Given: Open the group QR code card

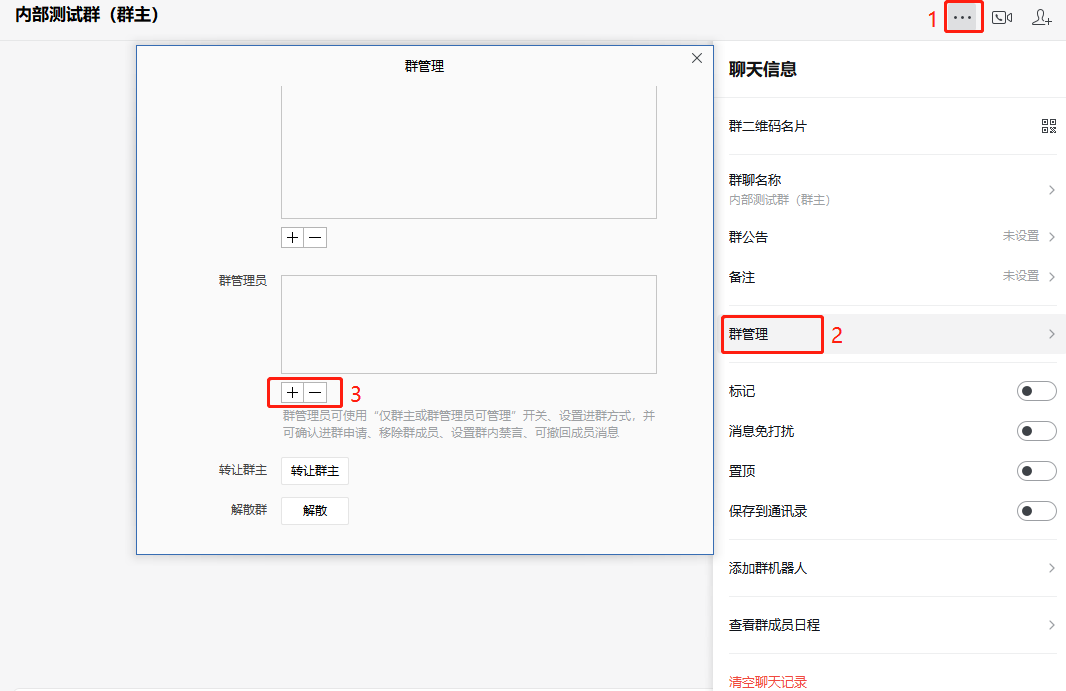Looking at the screenshot, I should tap(1048, 126).
